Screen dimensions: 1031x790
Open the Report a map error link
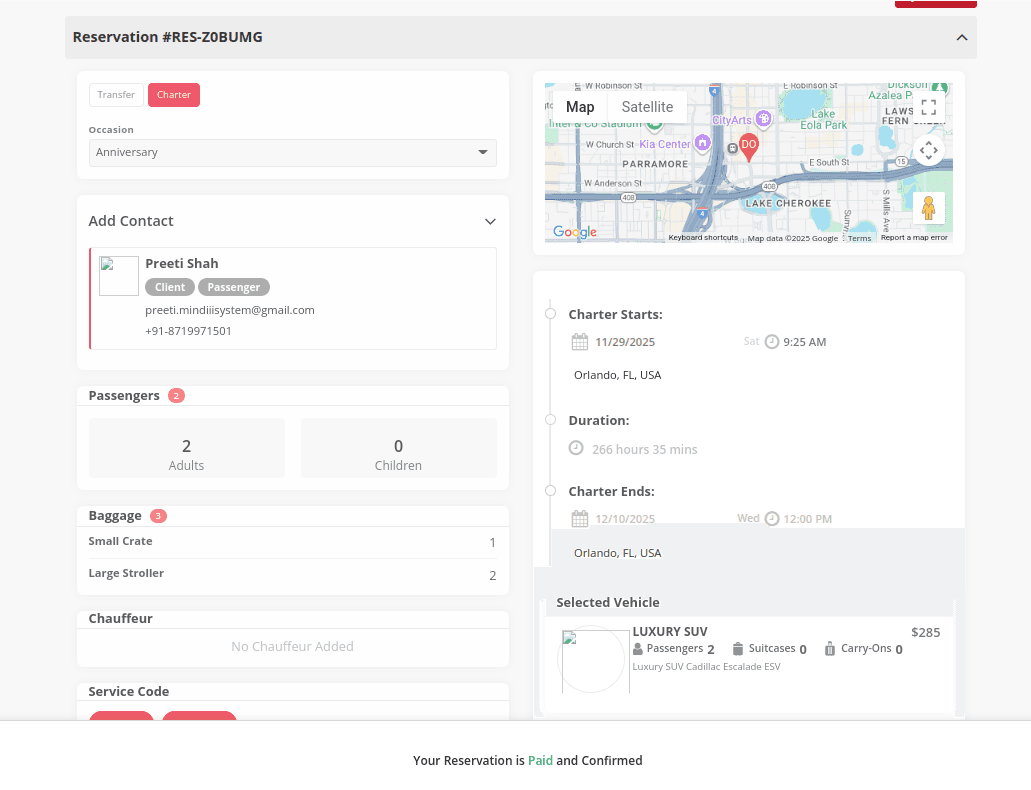(x=914, y=238)
